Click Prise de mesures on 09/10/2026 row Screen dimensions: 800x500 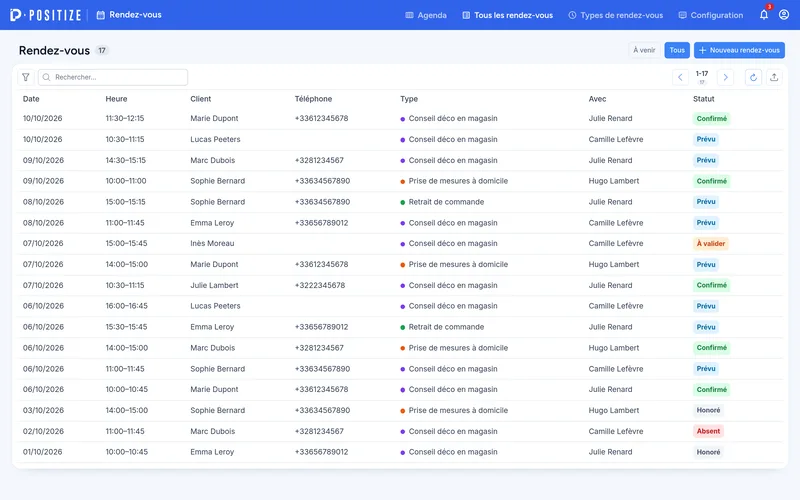tap(458, 181)
